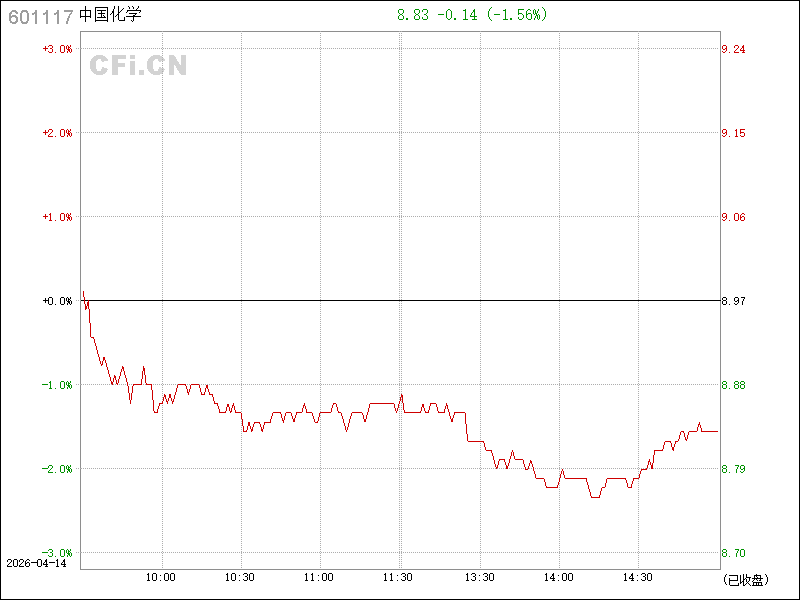Select the 10:00 time axis label
Image resolution: width=800 pixels, height=600 pixels.
(x=161, y=578)
